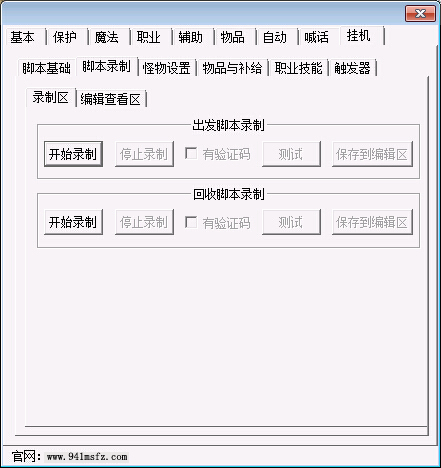Select the 喊话 tab
Screen dimensions: 441x468
tap(317, 37)
